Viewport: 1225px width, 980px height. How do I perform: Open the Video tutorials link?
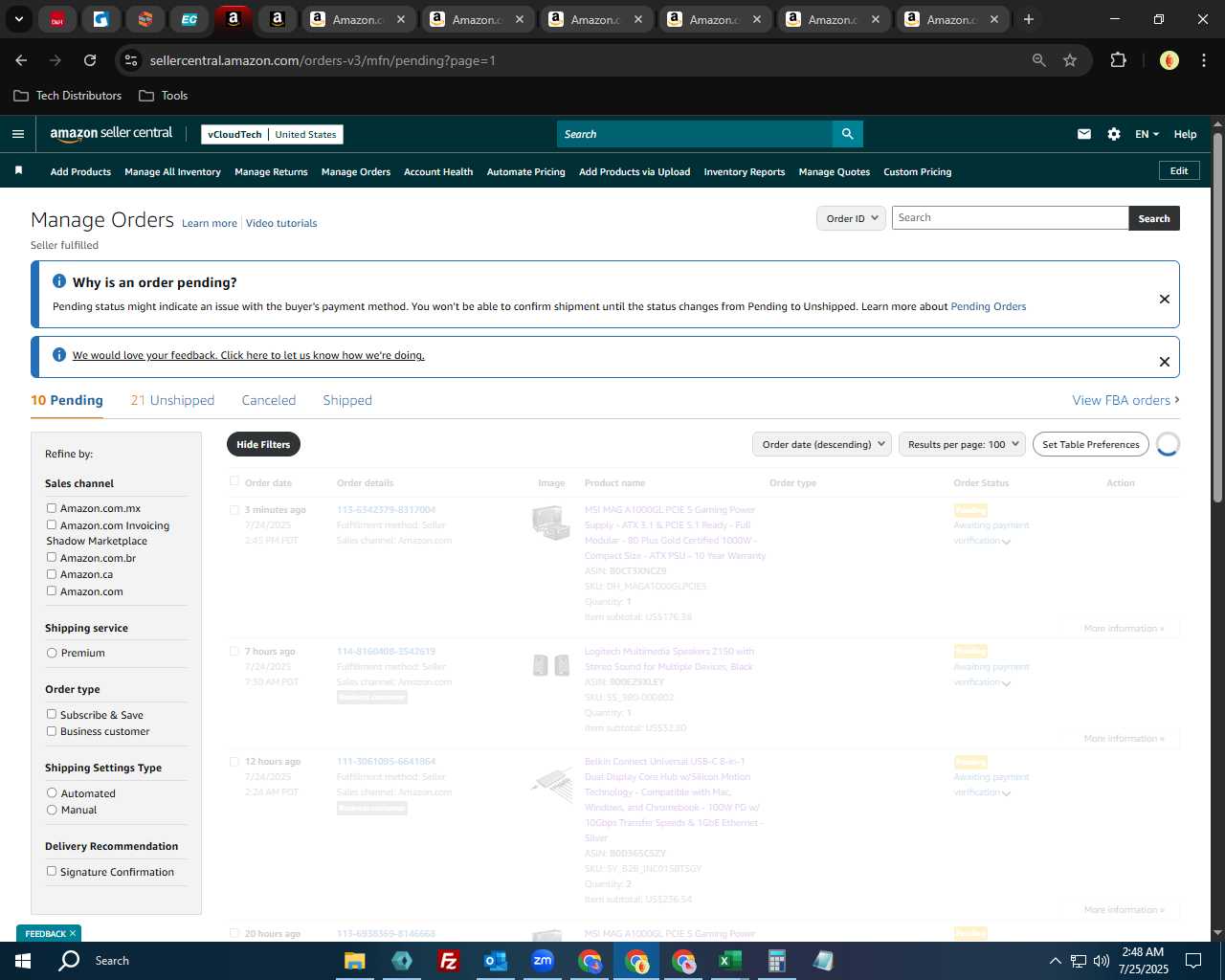(281, 223)
